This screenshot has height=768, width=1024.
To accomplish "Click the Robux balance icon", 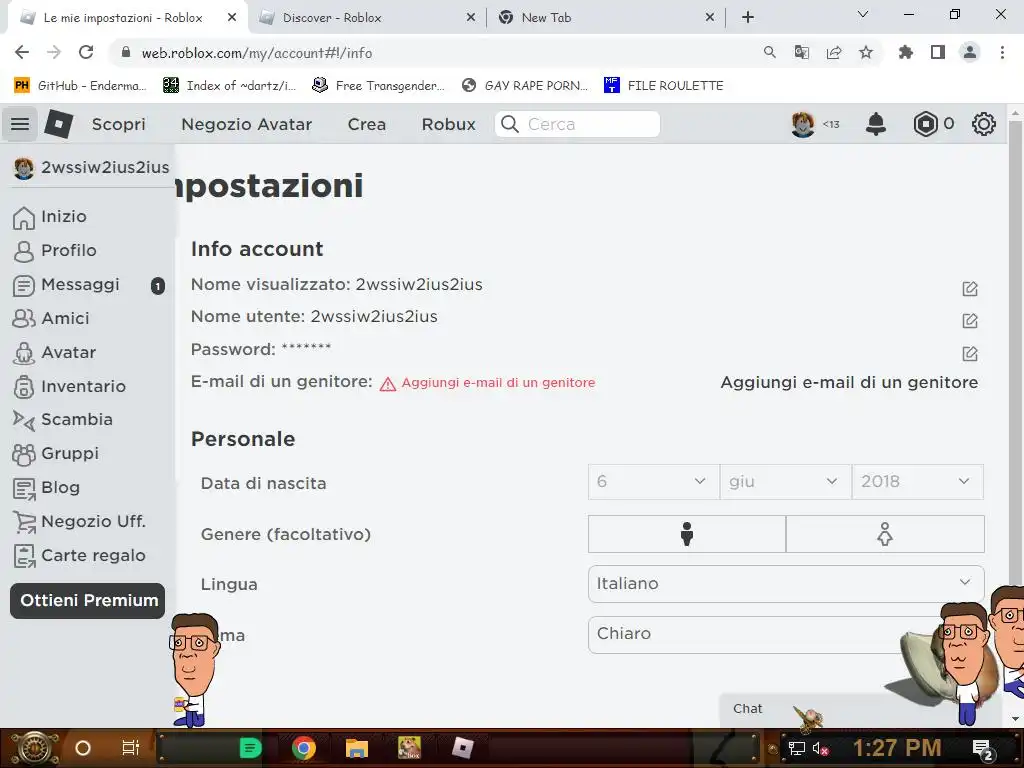I will click(925, 123).
